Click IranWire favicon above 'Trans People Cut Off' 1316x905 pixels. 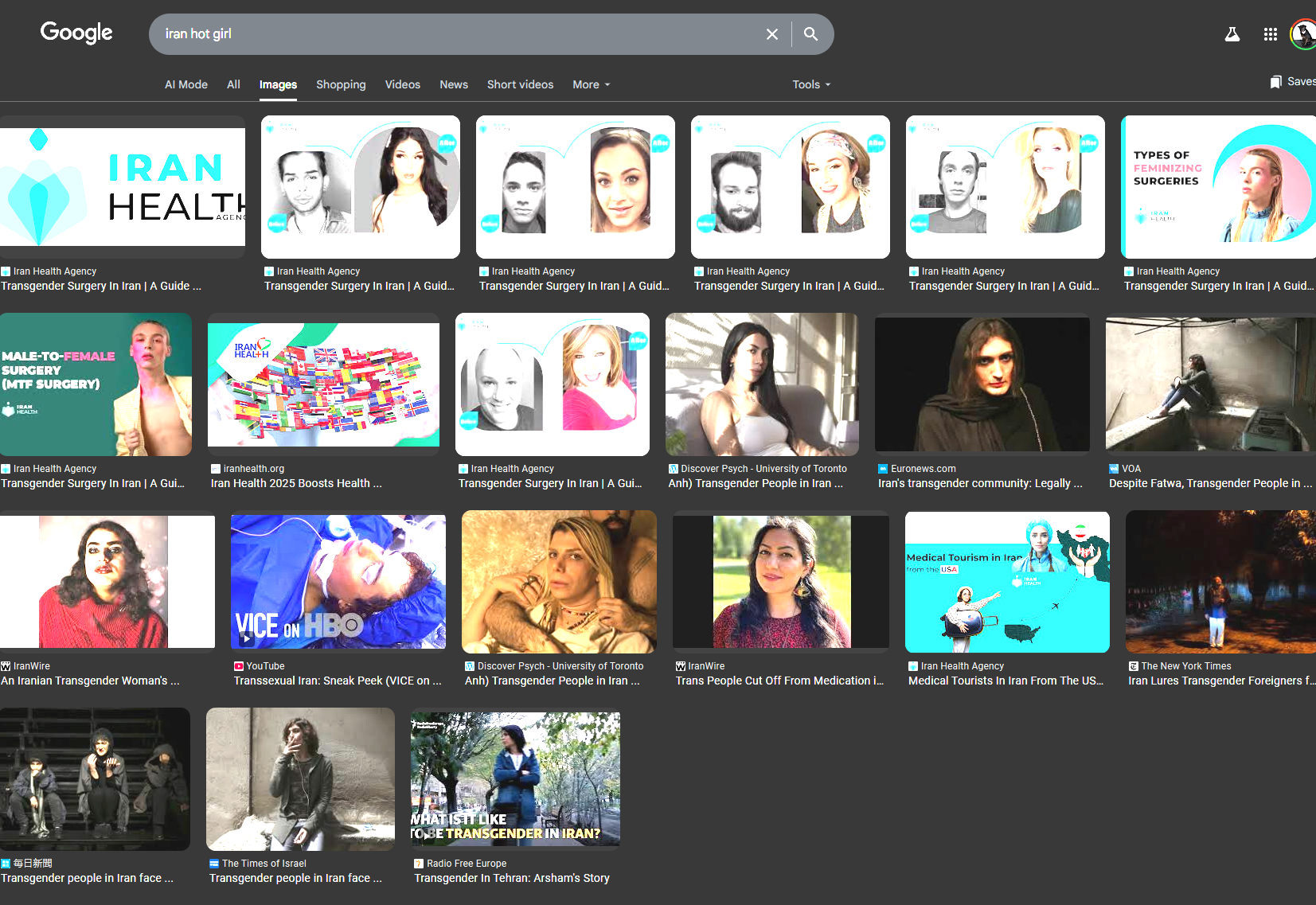pos(681,666)
